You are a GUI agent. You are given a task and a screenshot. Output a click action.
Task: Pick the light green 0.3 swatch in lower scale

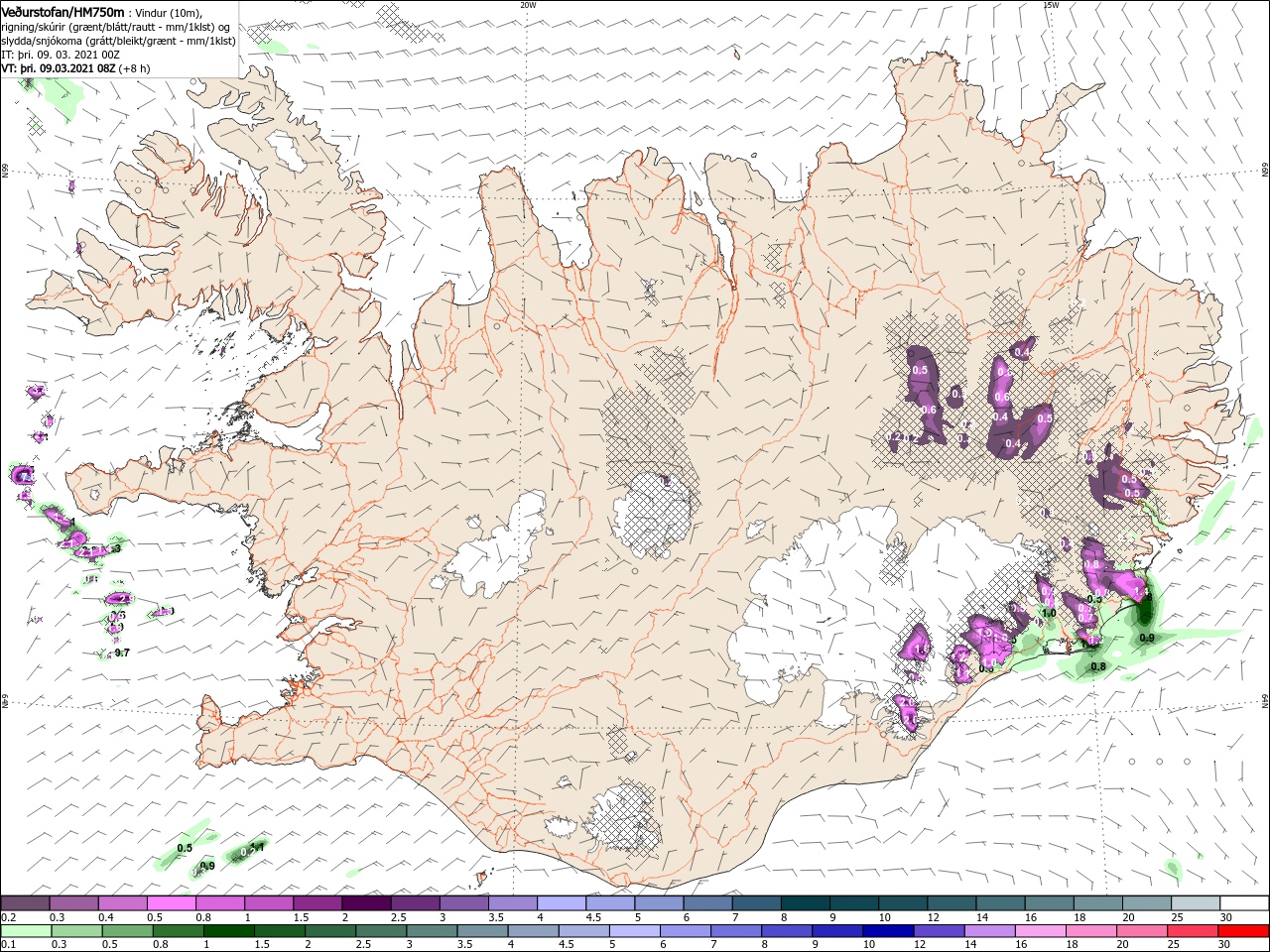point(74,931)
